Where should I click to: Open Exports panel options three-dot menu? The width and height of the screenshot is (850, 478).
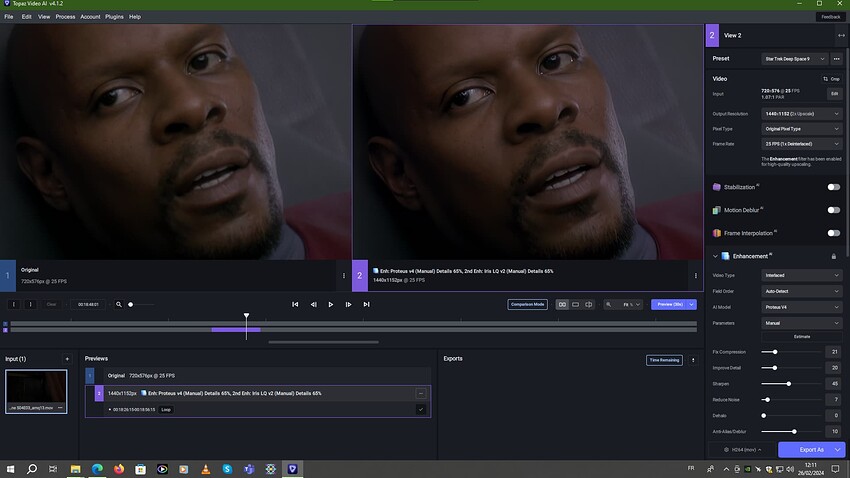pyautogui.click(x=693, y=360)
